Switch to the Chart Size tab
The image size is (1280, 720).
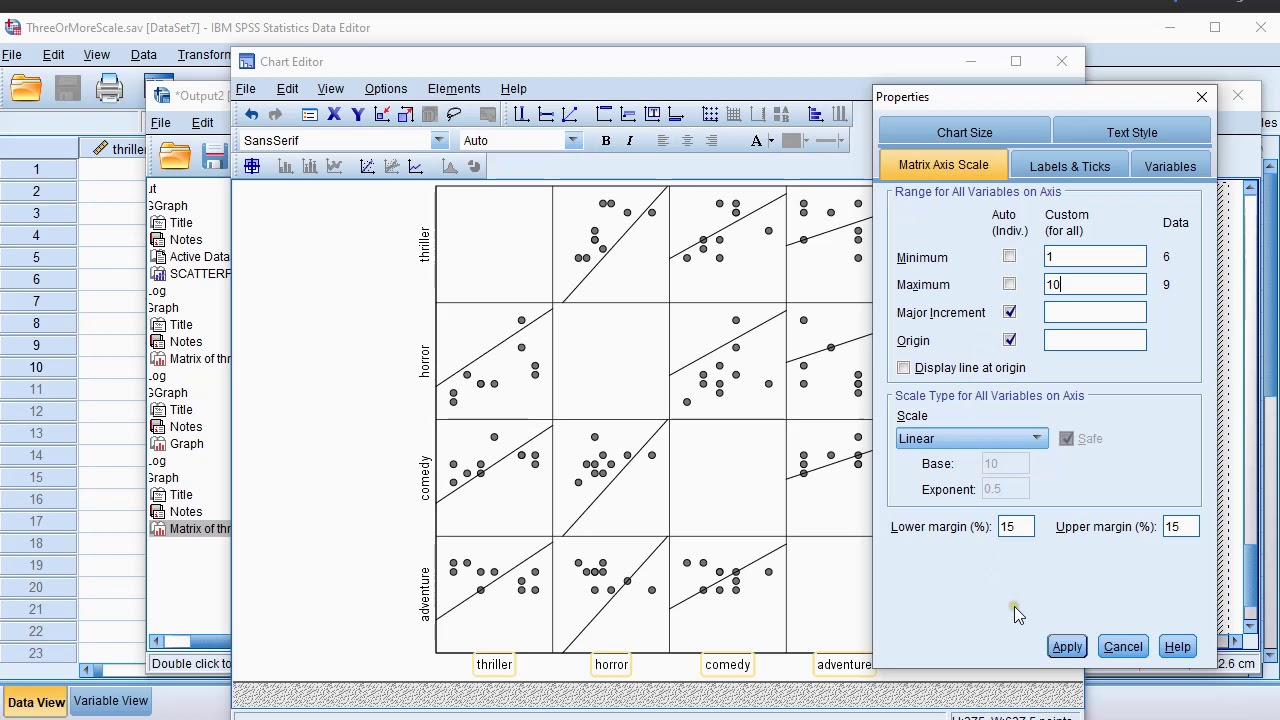[x=965, y=132]
